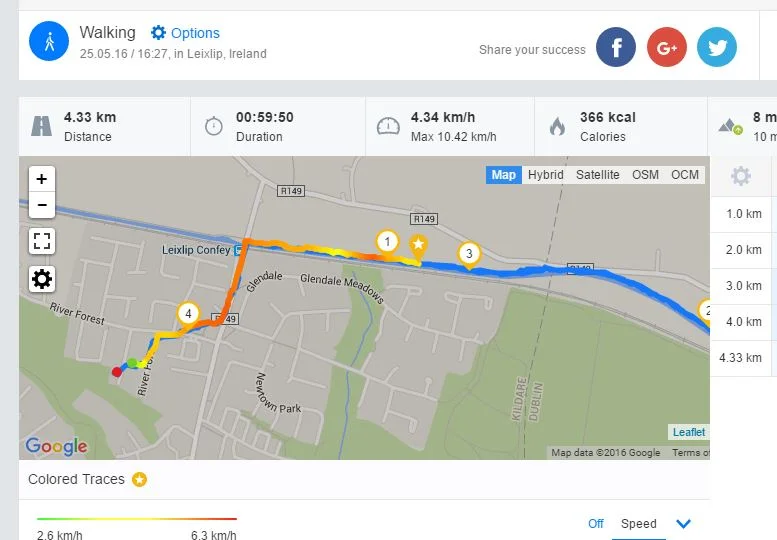Turn colored traces Off

596,523
